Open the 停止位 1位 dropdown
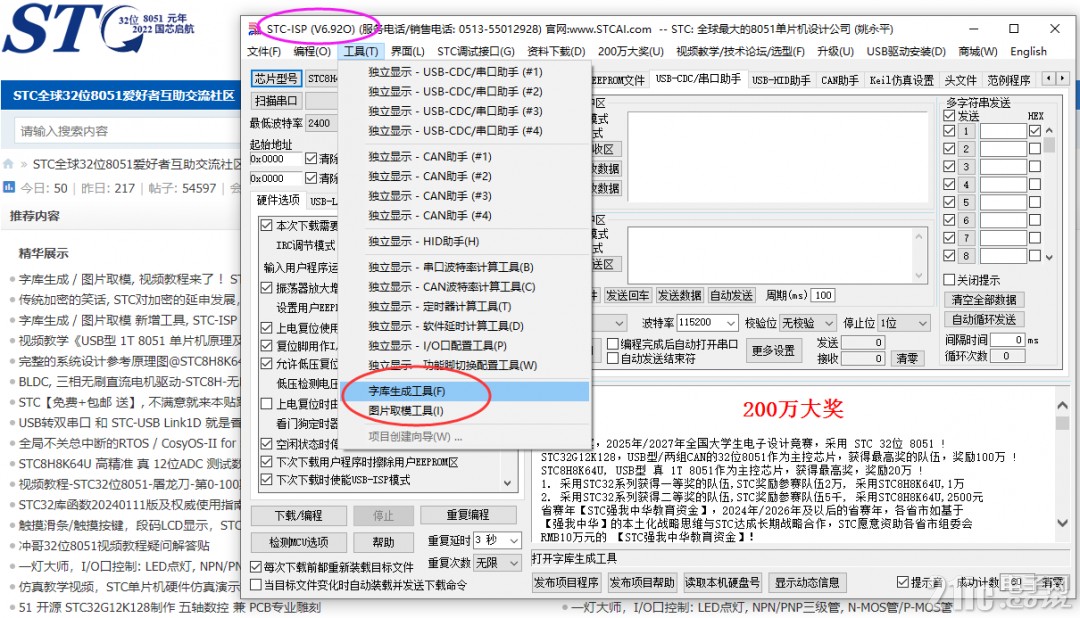Image resolution: width=1080 pixels, height=618 pixels. click(x=922, y=322)
